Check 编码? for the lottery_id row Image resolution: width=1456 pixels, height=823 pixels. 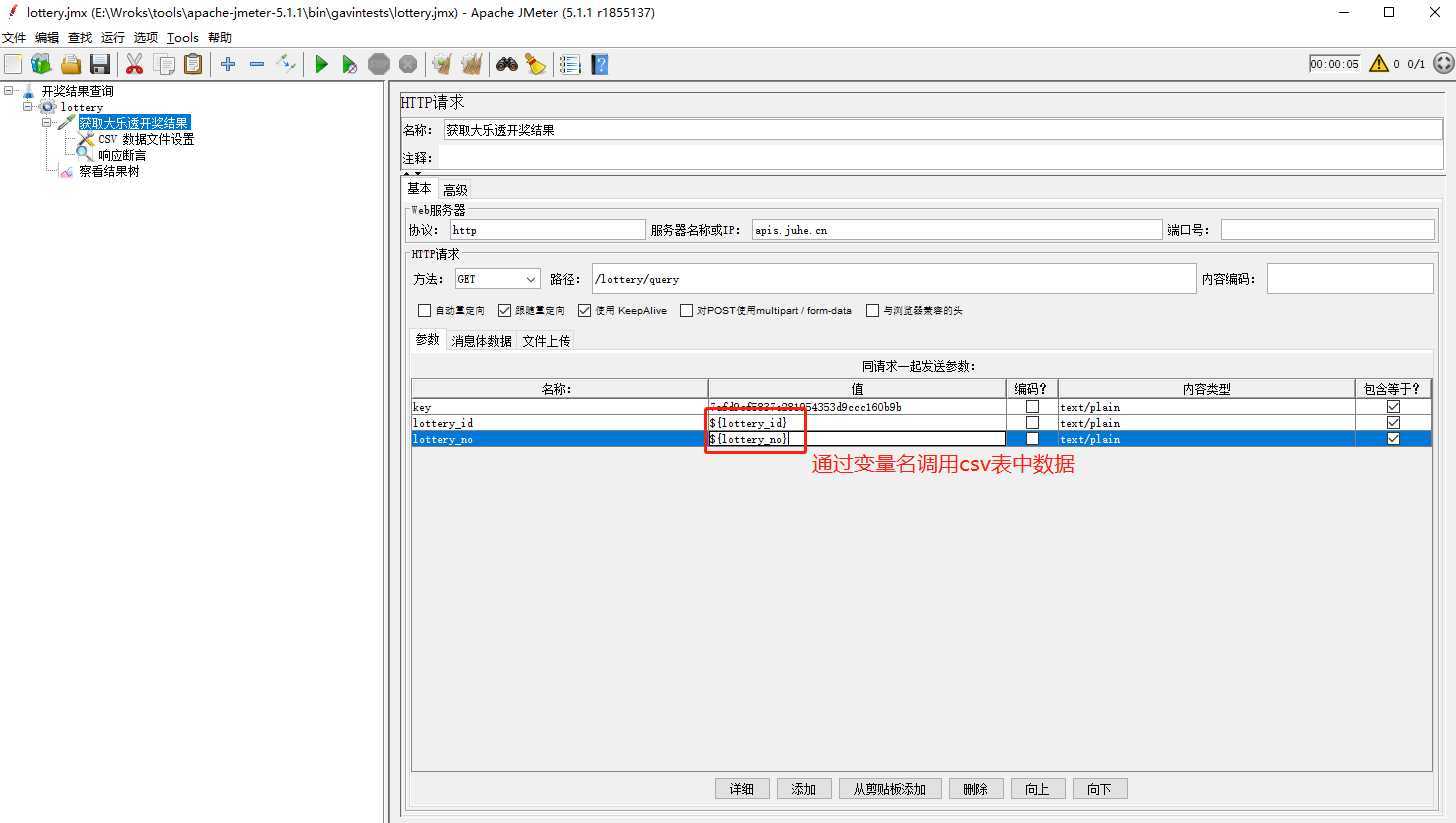[1032, 423]
